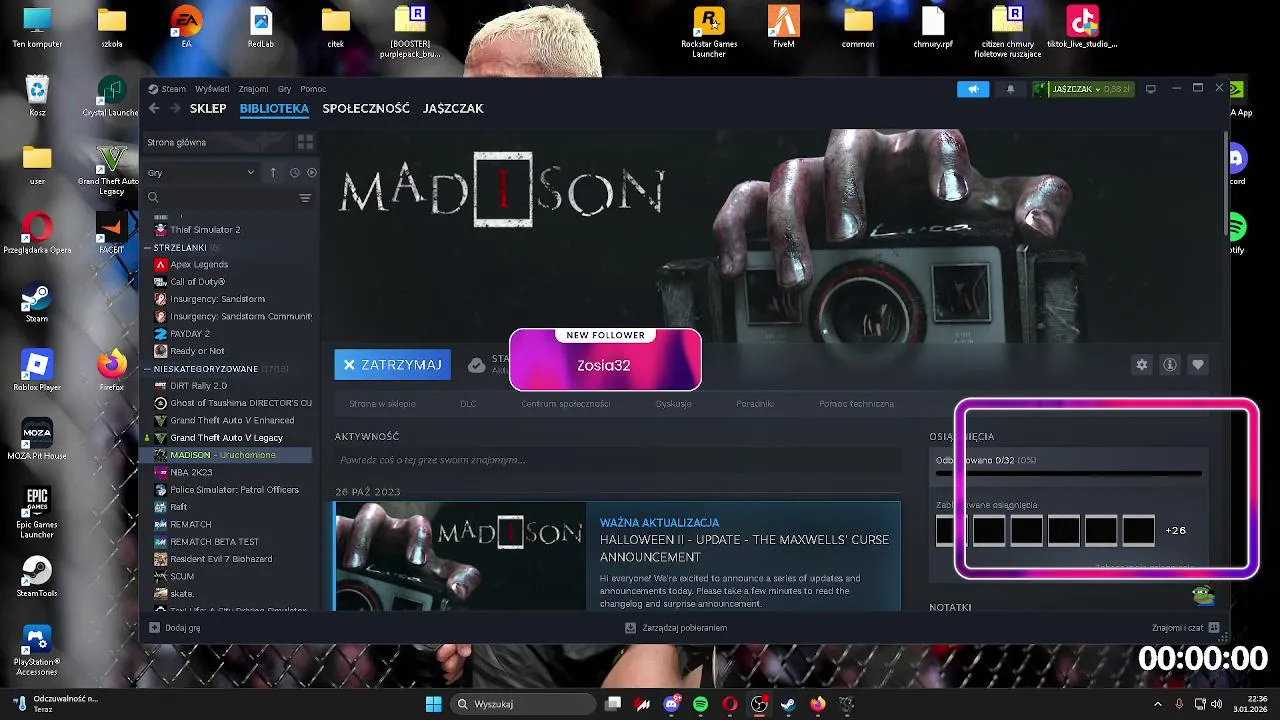Open the Dyskusje link
Screen dimensions: 1280x720
click(673, 404)
